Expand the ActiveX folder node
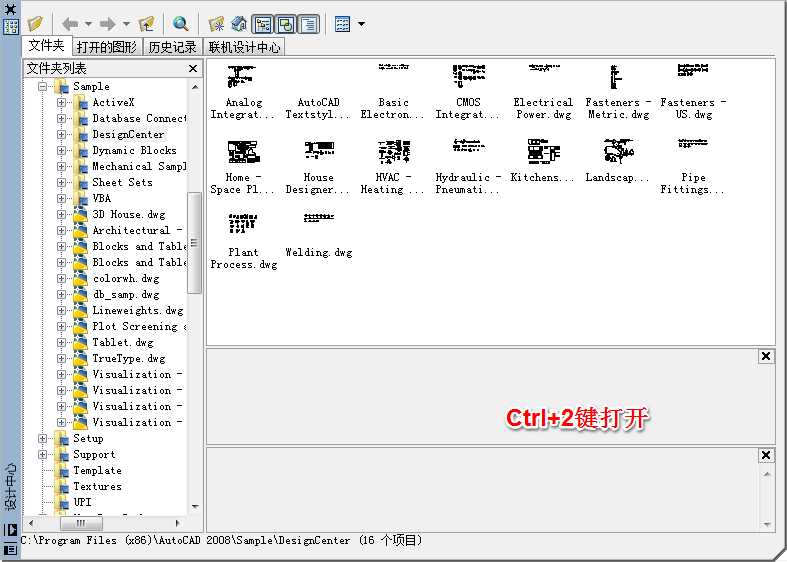 point(61,102)
